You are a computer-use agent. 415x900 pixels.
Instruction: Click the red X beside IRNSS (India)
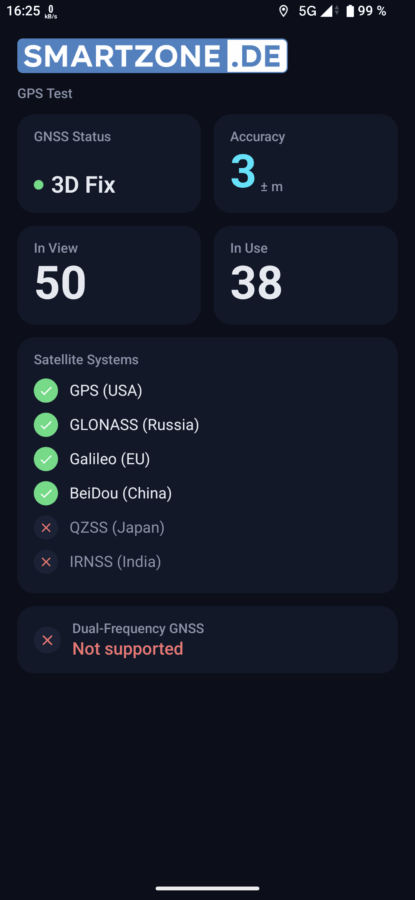[x=46, y=562]
